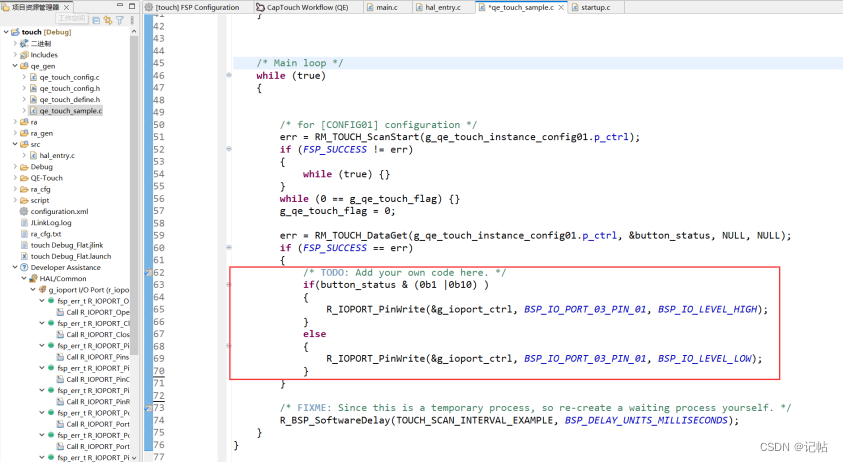Viewport: 843px width, 462px height.
Task: Minimize the project explorer panel
Action: coord(120,6)
